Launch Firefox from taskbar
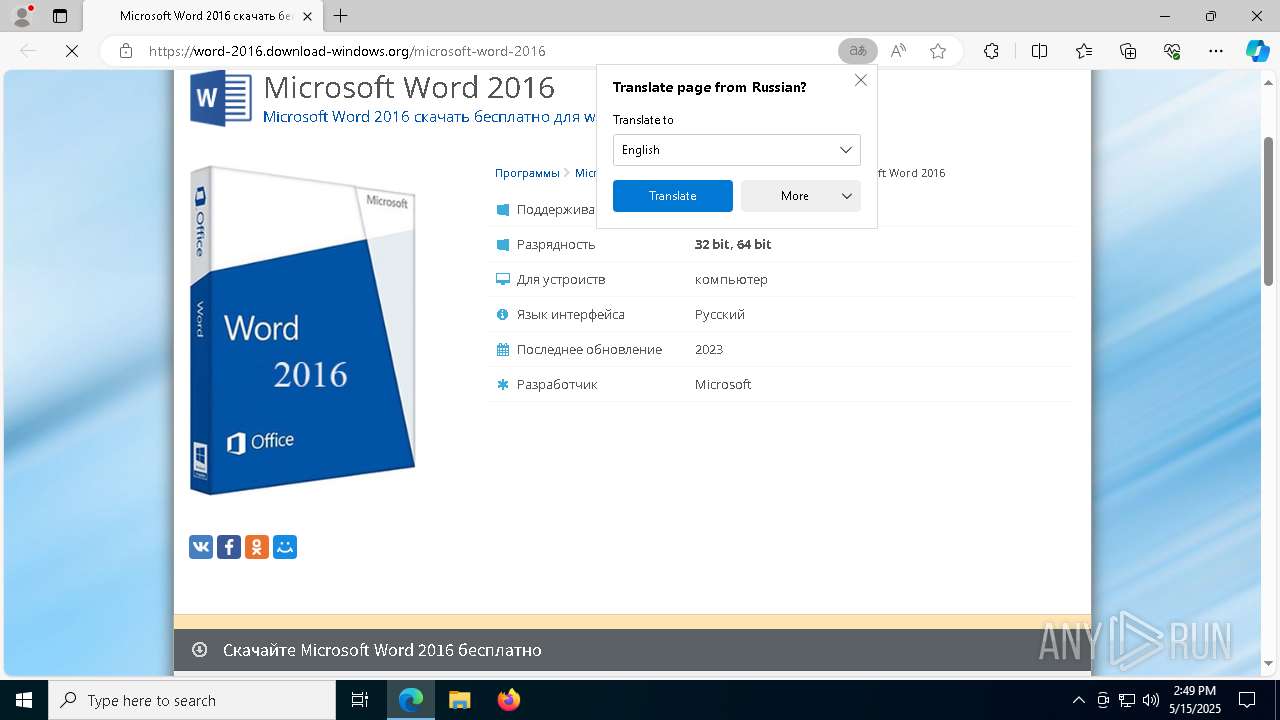Screen dimensions: 1280x720 [x=508, y=700]
